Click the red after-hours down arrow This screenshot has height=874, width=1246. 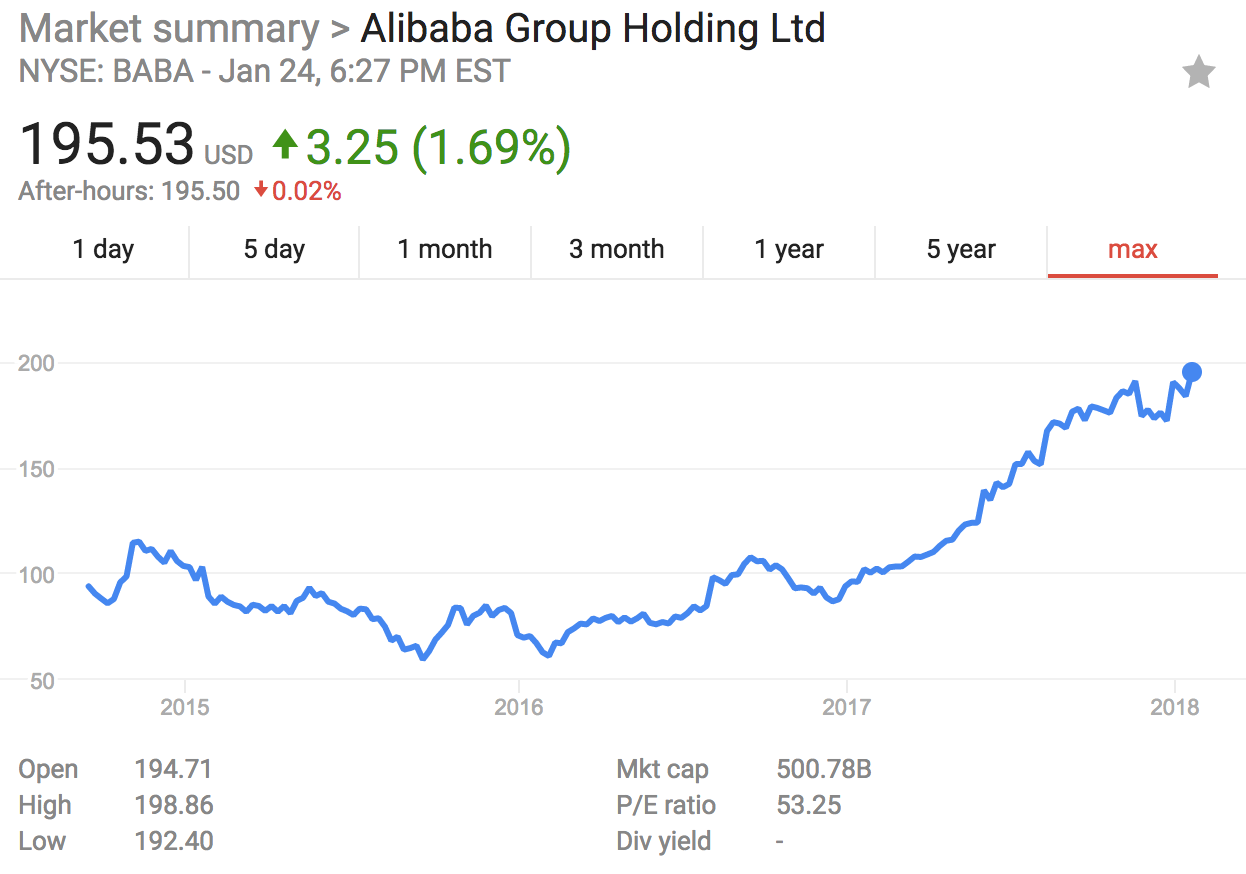pyautogui.click(x=260, y=191)
